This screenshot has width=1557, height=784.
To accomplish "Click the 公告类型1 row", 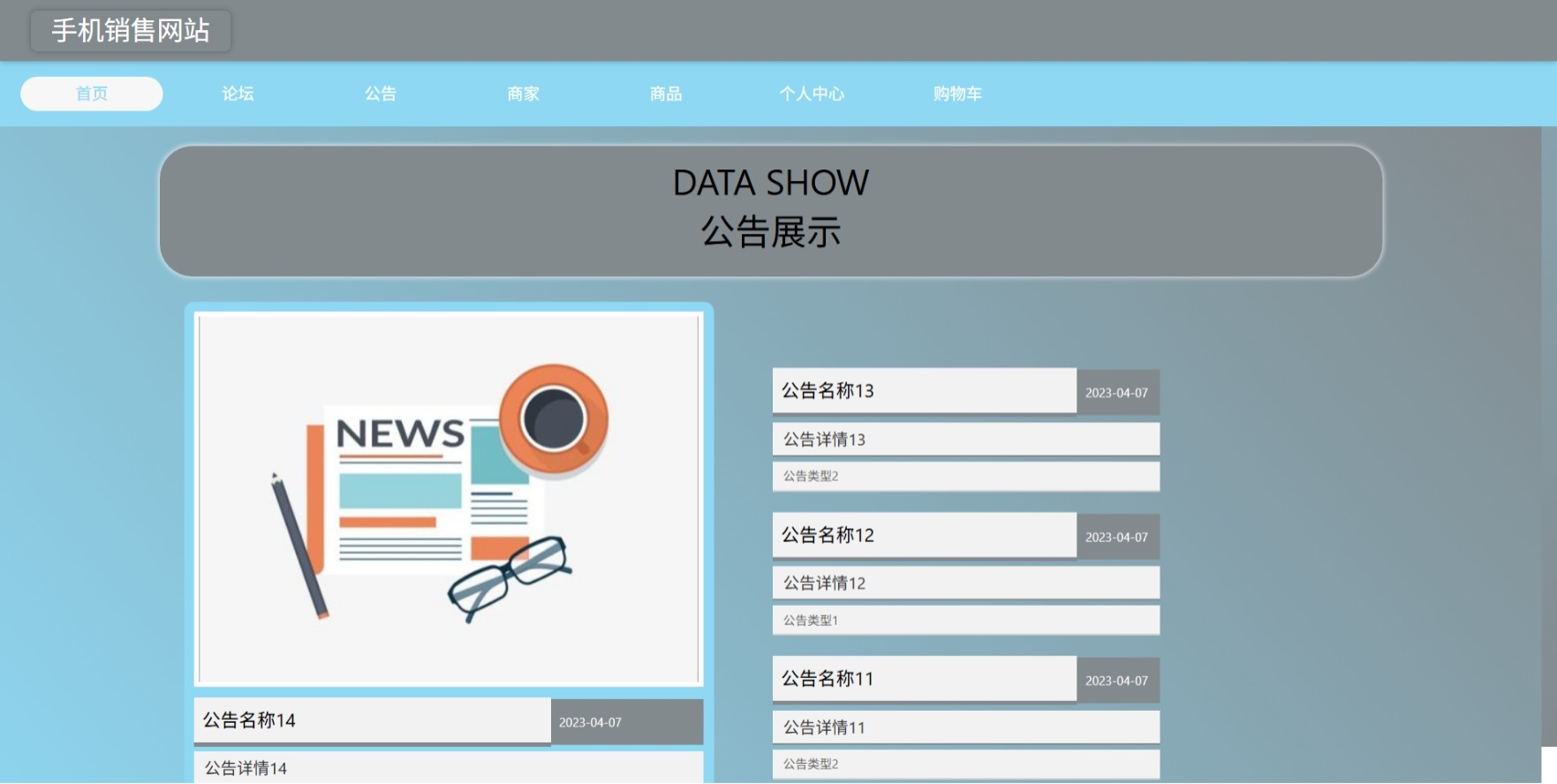I will point(966,620).
